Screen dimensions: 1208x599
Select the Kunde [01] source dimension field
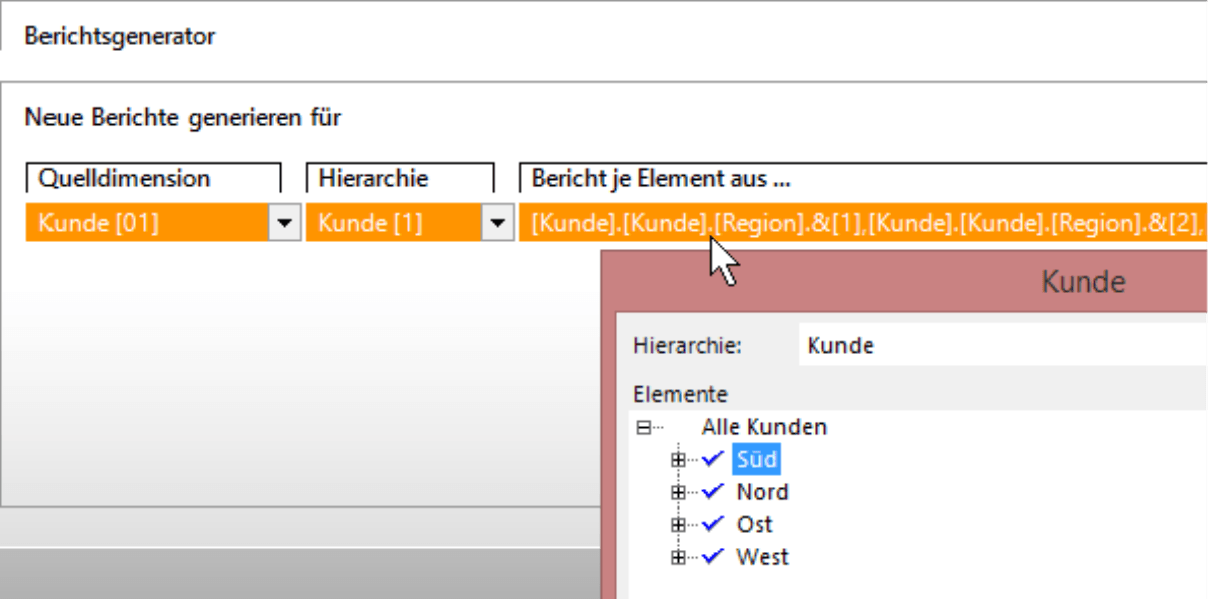[x=147, y=224]
